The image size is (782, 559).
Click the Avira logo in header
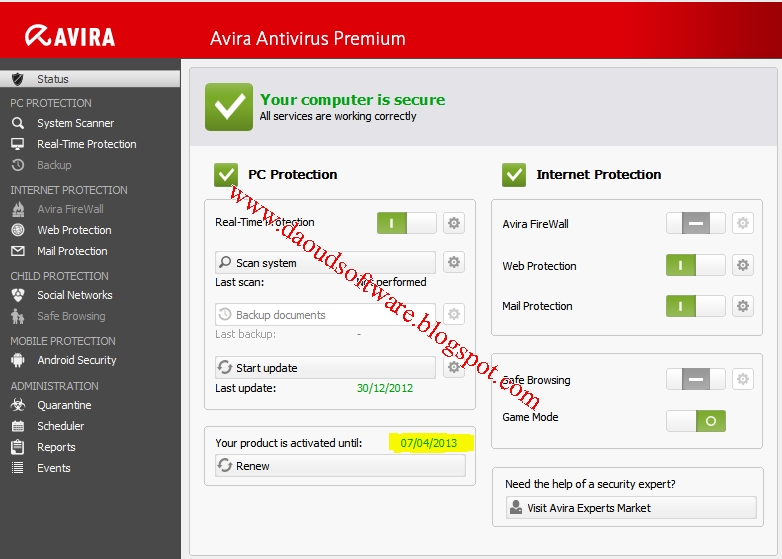[x=70, y=36]
